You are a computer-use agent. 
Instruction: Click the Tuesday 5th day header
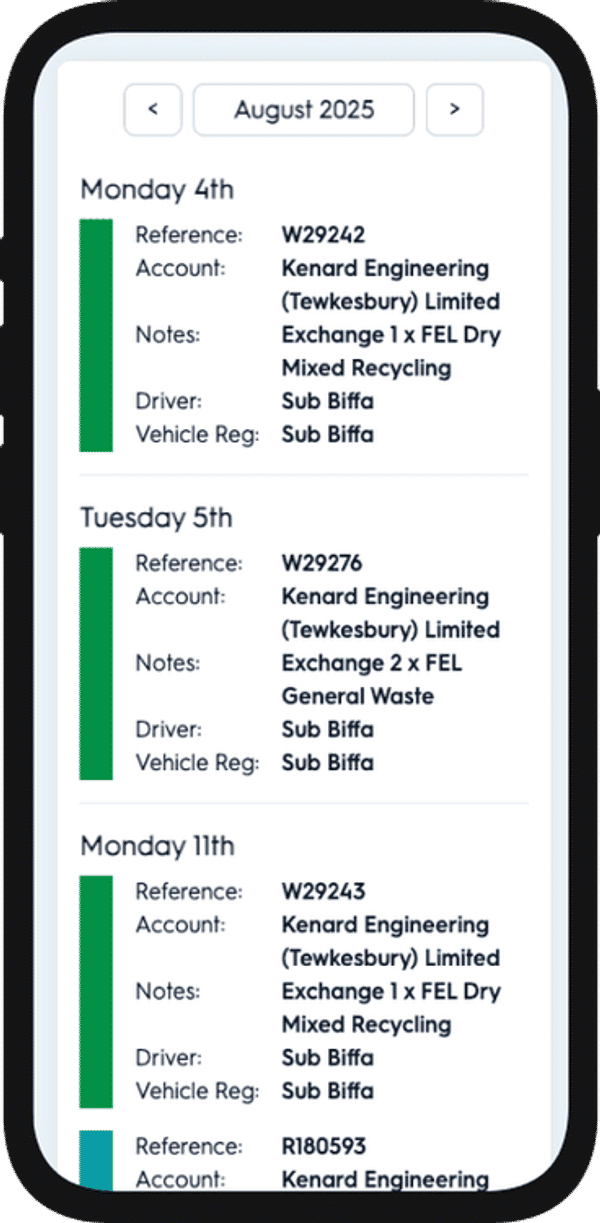[156, 518]
